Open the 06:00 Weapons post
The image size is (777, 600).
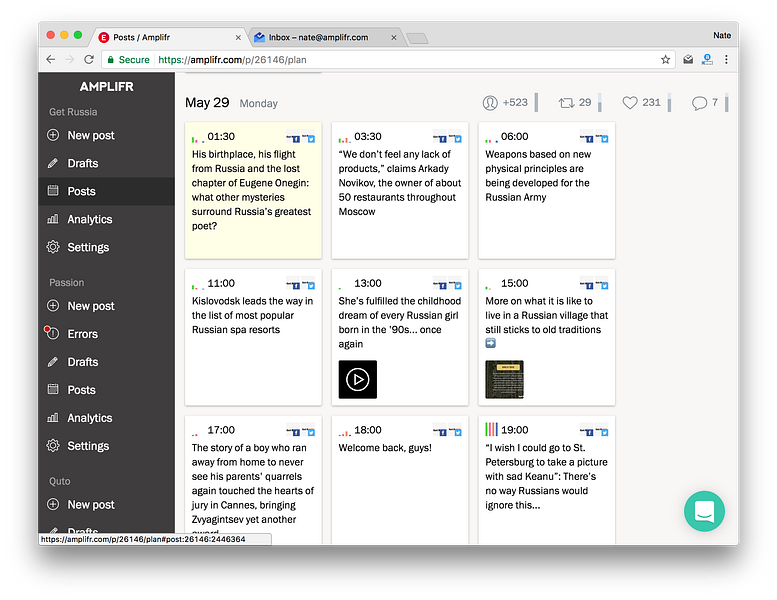(x=547, y=190)
